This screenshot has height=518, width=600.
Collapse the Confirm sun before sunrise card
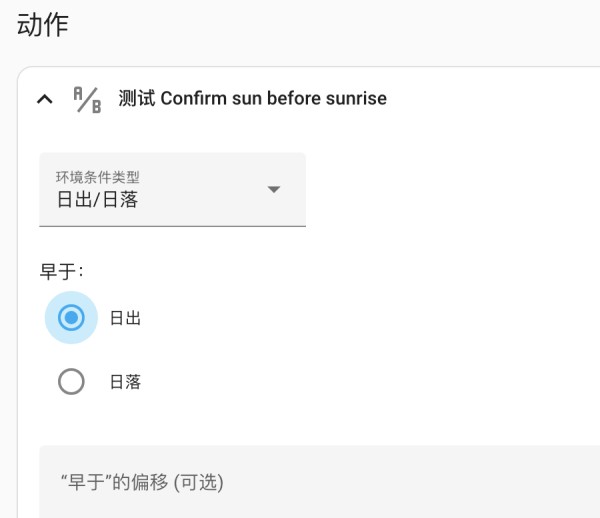[45, 99]
